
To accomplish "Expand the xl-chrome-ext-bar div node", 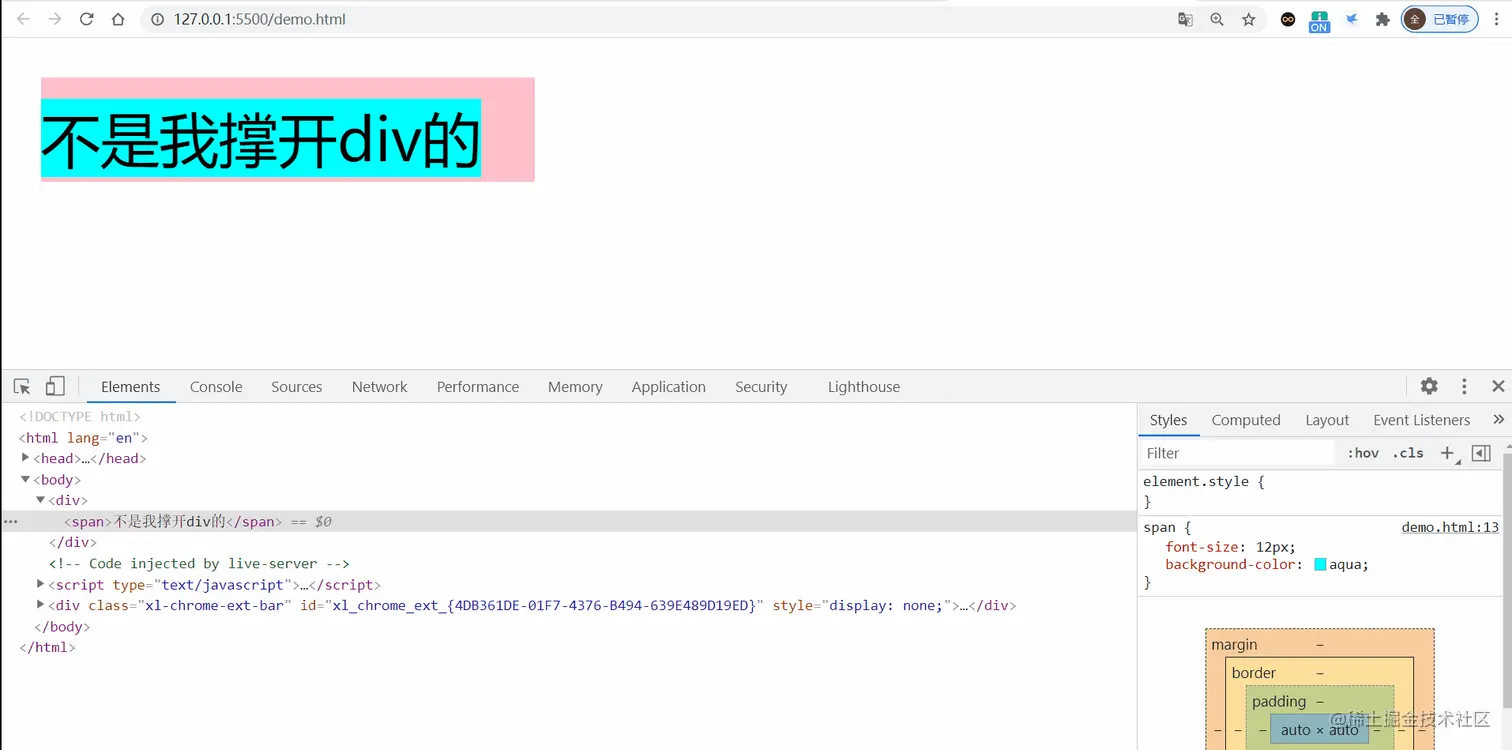I will 41,605.
